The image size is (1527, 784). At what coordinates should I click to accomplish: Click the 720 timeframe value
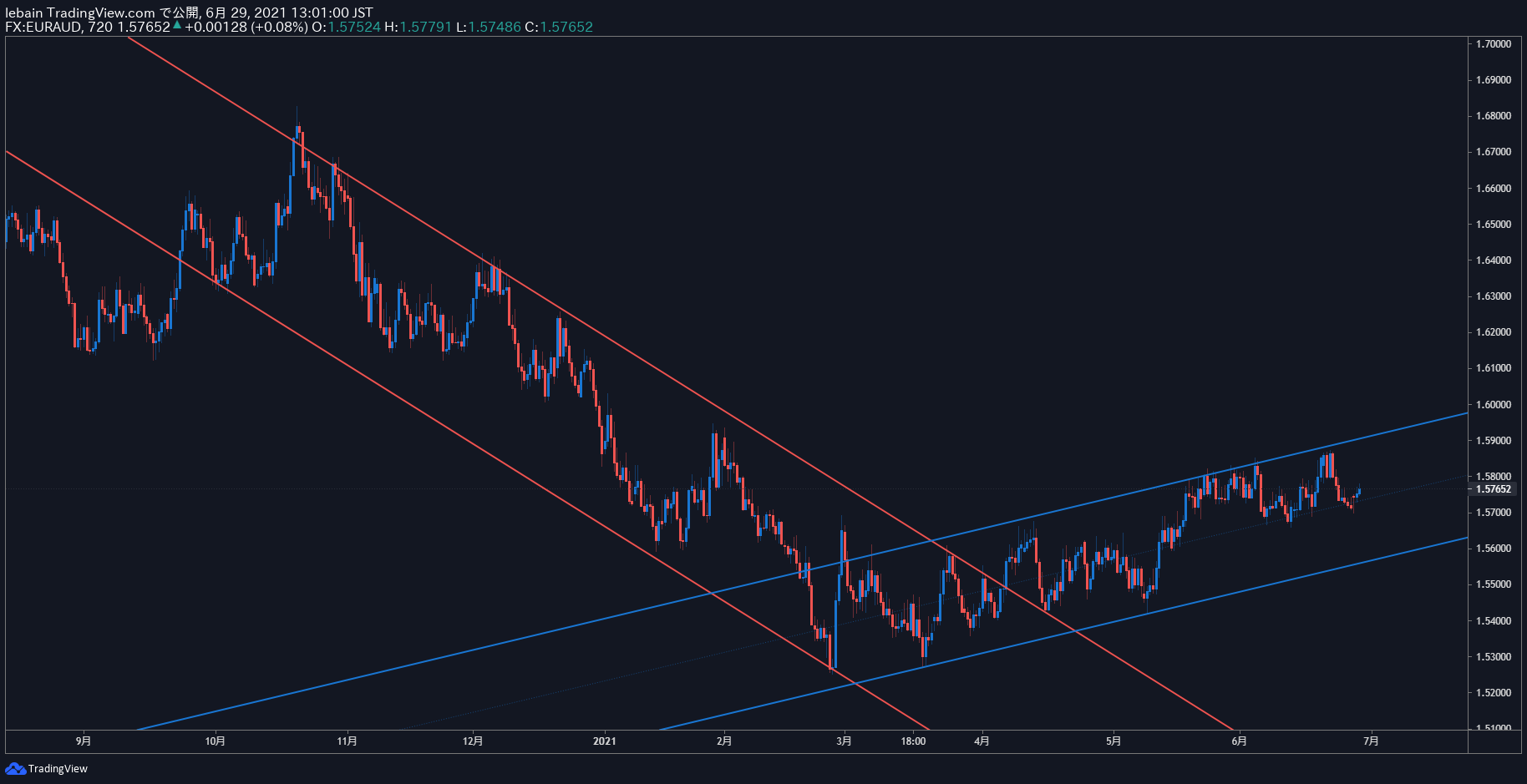(100, 27)
